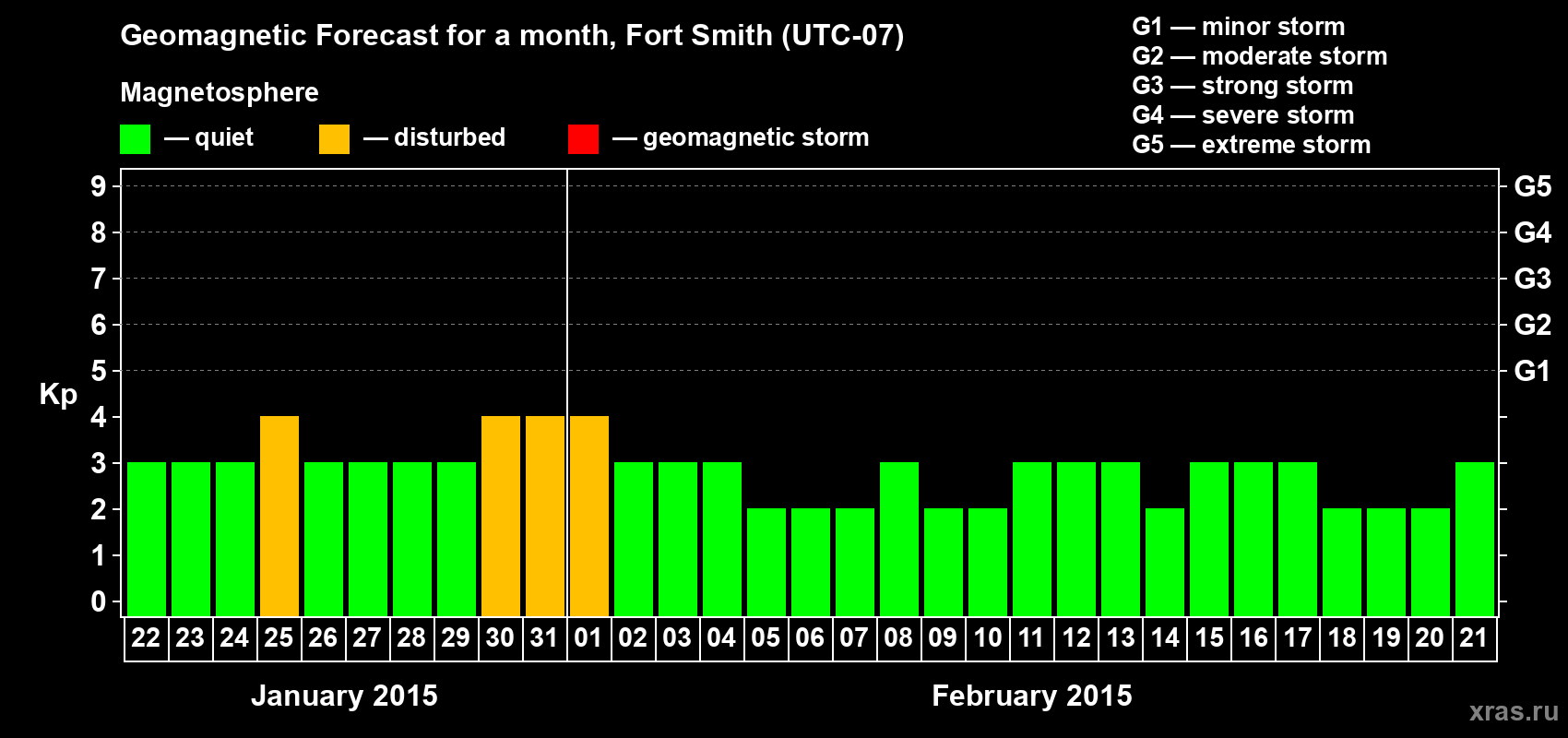Image resolution: width=1568 pixels, height=738 pixels.
Task: Click the January 2015 month label
Action: click(344, 696)
